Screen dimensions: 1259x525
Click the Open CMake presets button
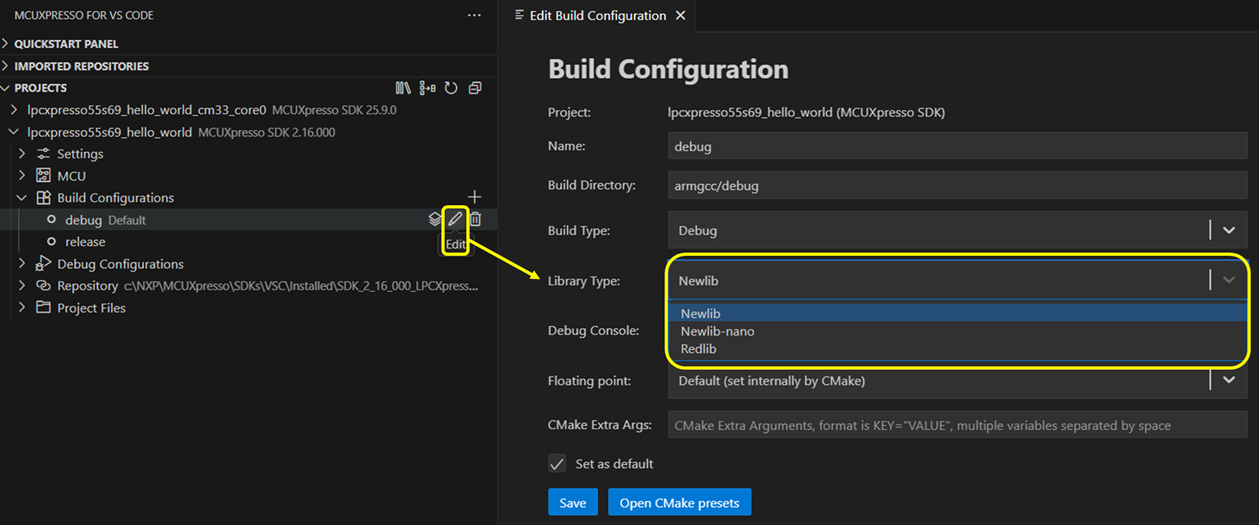pos(679,502)
